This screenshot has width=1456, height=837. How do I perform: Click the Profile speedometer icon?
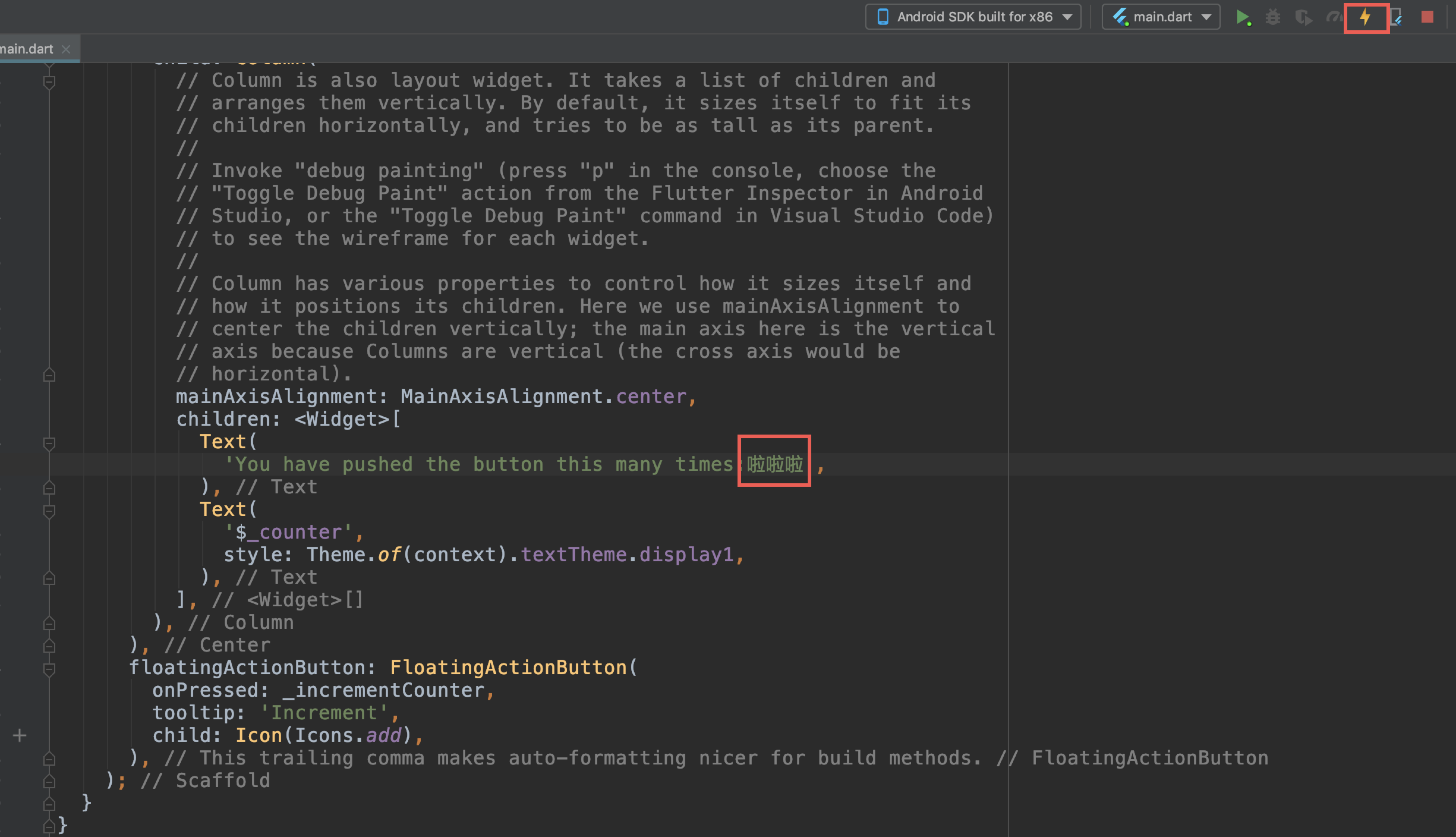point(1334,17)
